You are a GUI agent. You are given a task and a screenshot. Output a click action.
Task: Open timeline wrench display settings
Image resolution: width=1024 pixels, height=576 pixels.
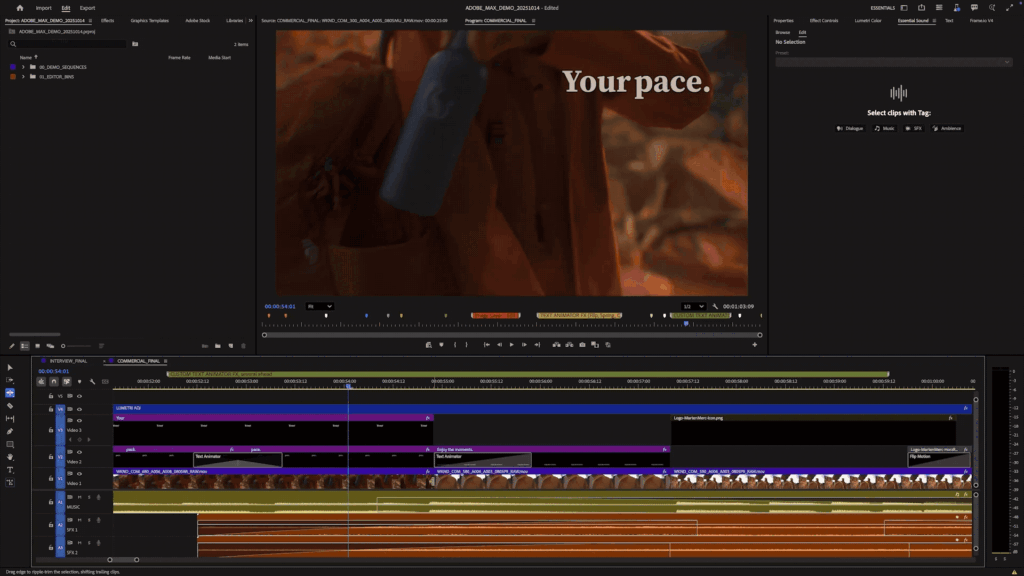coord(92,381)
